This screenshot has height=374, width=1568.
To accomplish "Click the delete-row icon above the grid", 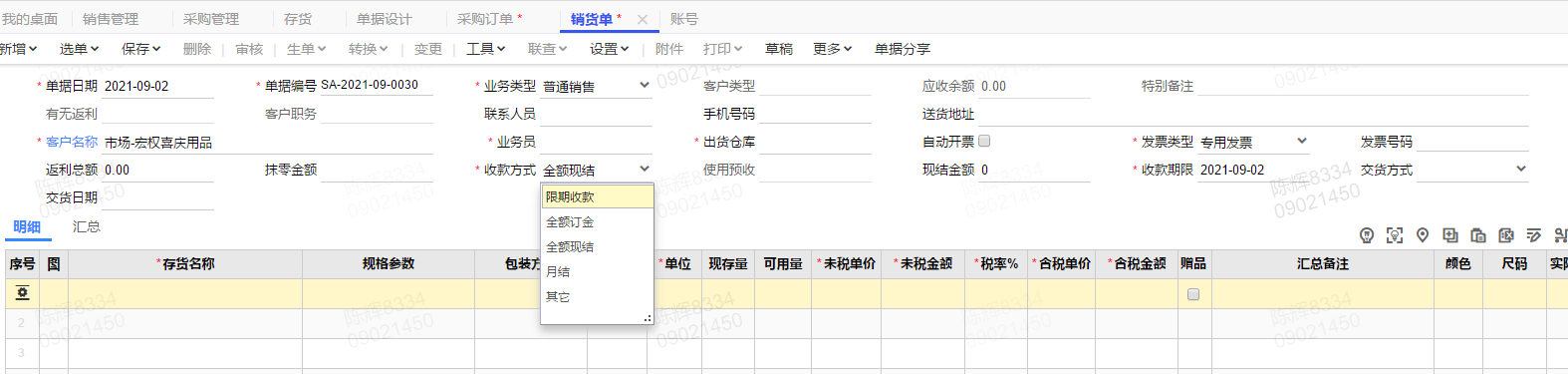I will coord(1506,235).
